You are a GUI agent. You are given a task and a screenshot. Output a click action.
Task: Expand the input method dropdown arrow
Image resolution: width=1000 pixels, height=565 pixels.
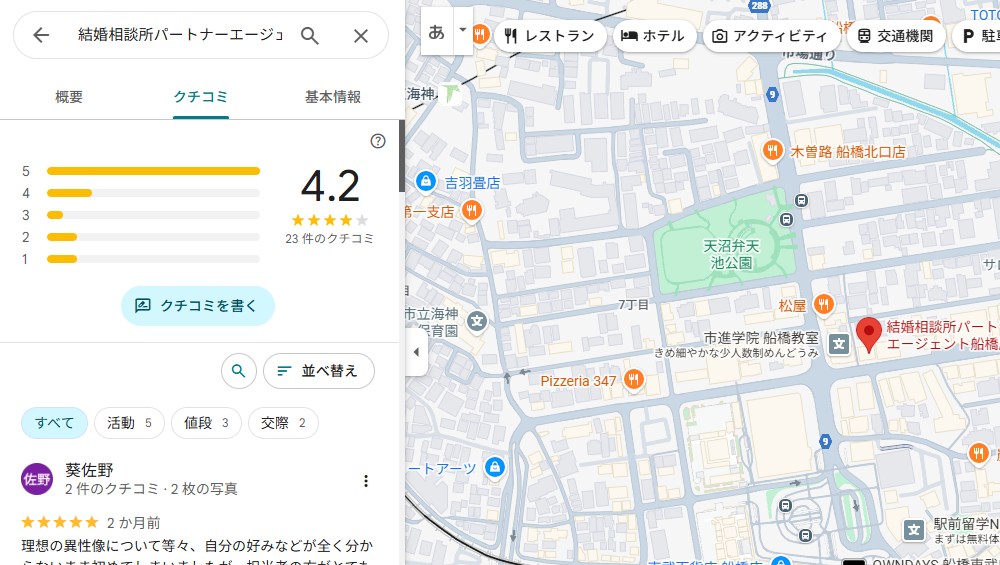(462, 30)
